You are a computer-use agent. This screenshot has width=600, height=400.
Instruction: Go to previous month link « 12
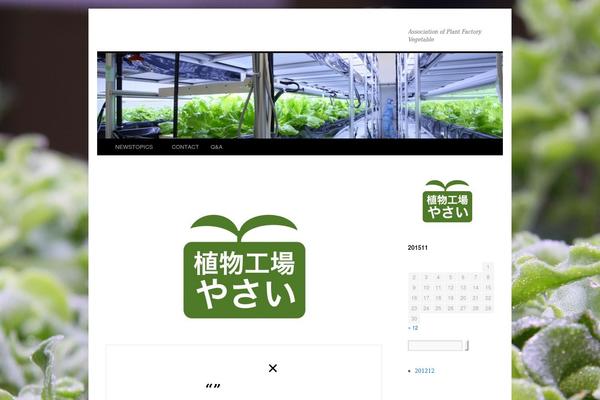(x=413, y=328)
